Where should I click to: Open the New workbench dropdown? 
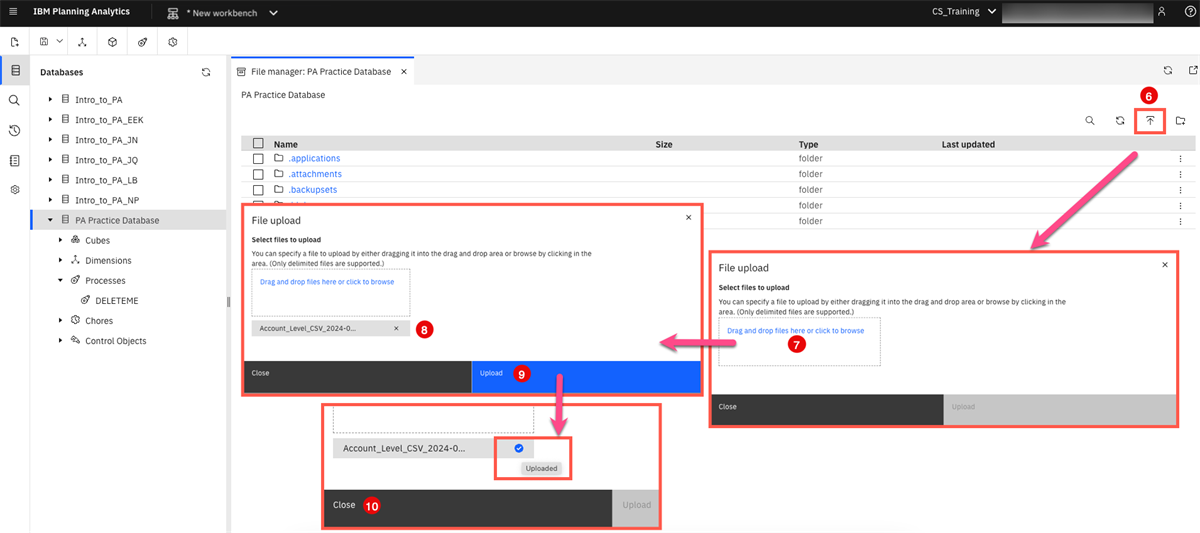pos(273,12)
